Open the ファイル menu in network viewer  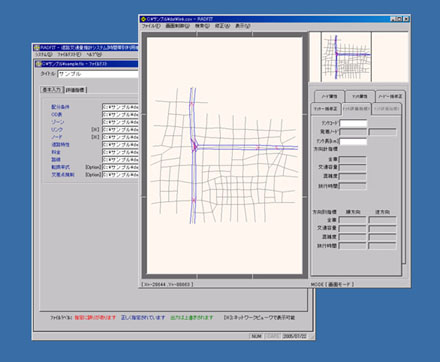pyautogui.click(x=151, y=26)
